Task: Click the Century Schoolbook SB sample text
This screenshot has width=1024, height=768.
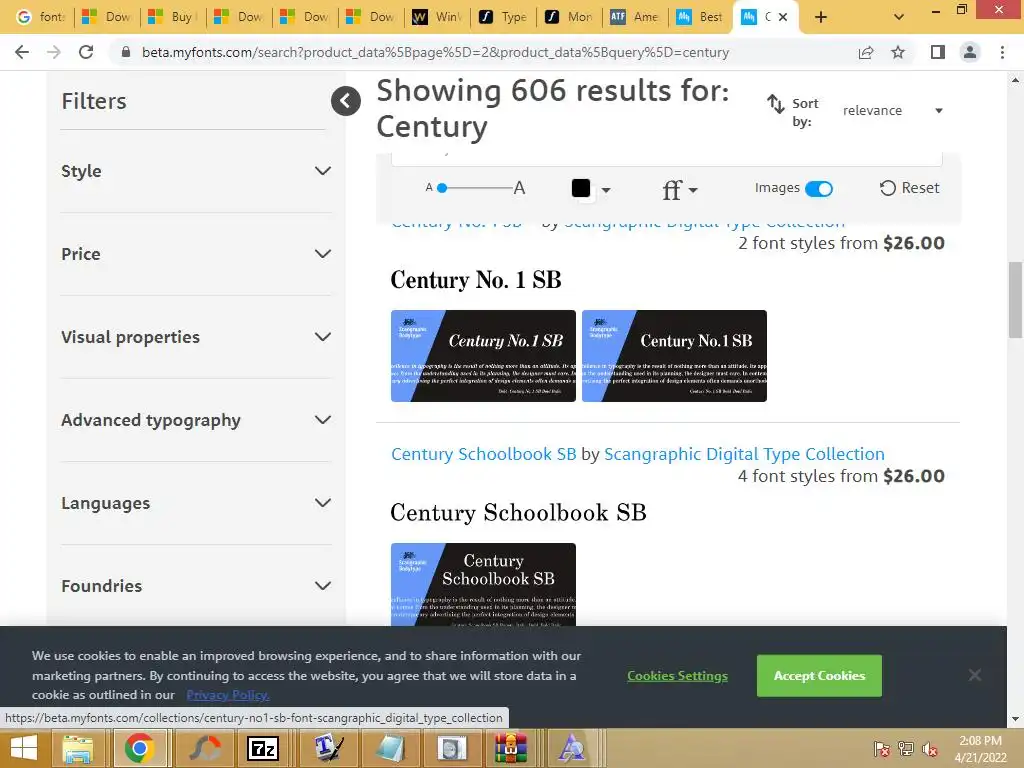Action: pyautogui.click(x=519, y=513)
